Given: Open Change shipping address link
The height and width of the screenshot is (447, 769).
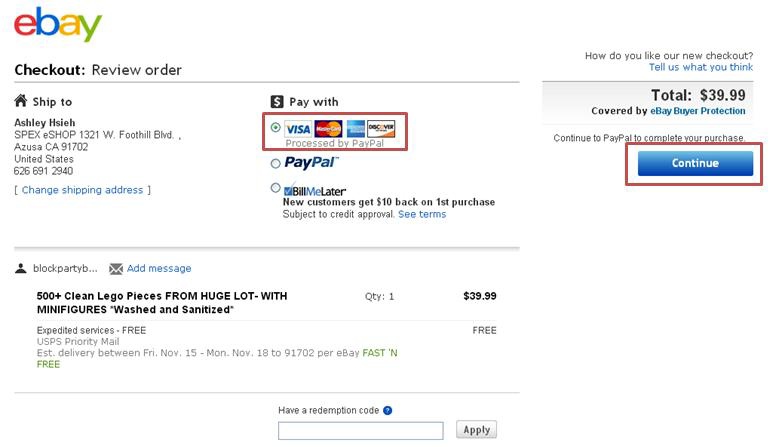Looking at the screenshot, I should coord(82,190).
